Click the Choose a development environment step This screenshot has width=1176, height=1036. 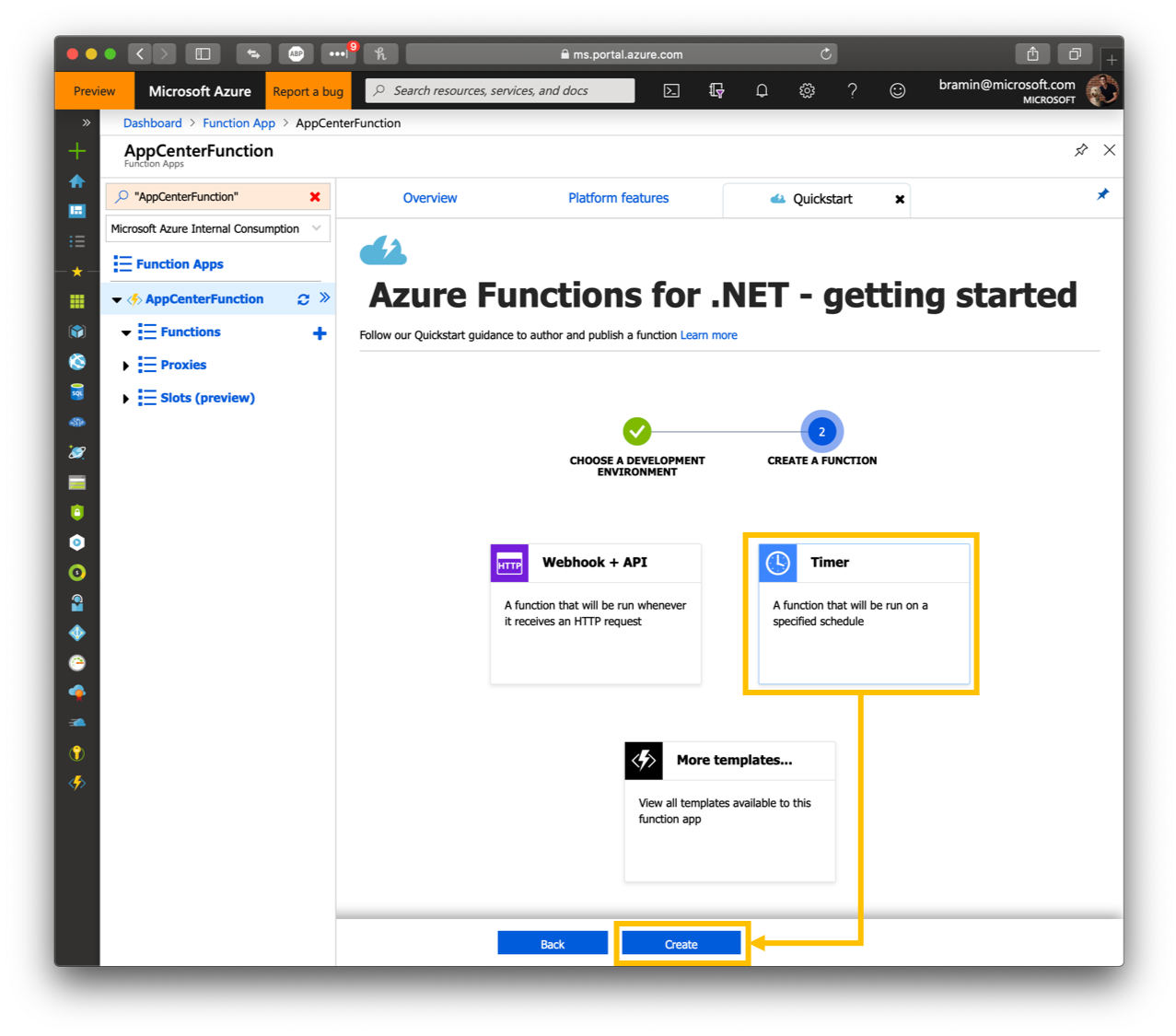(x=636, y=431)
